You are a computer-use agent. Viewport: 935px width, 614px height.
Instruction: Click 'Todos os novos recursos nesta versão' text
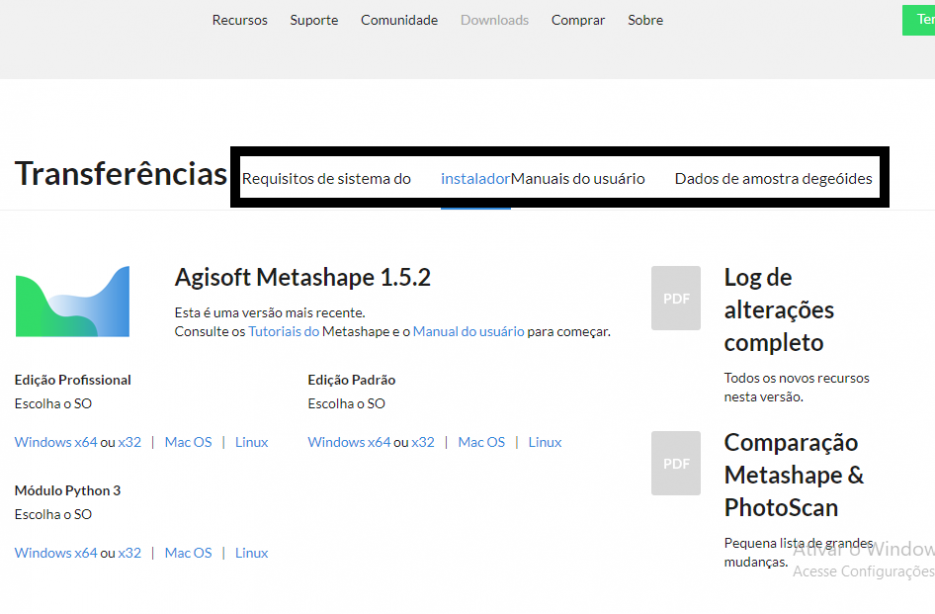pyautogui.click(x=797, y=387)
